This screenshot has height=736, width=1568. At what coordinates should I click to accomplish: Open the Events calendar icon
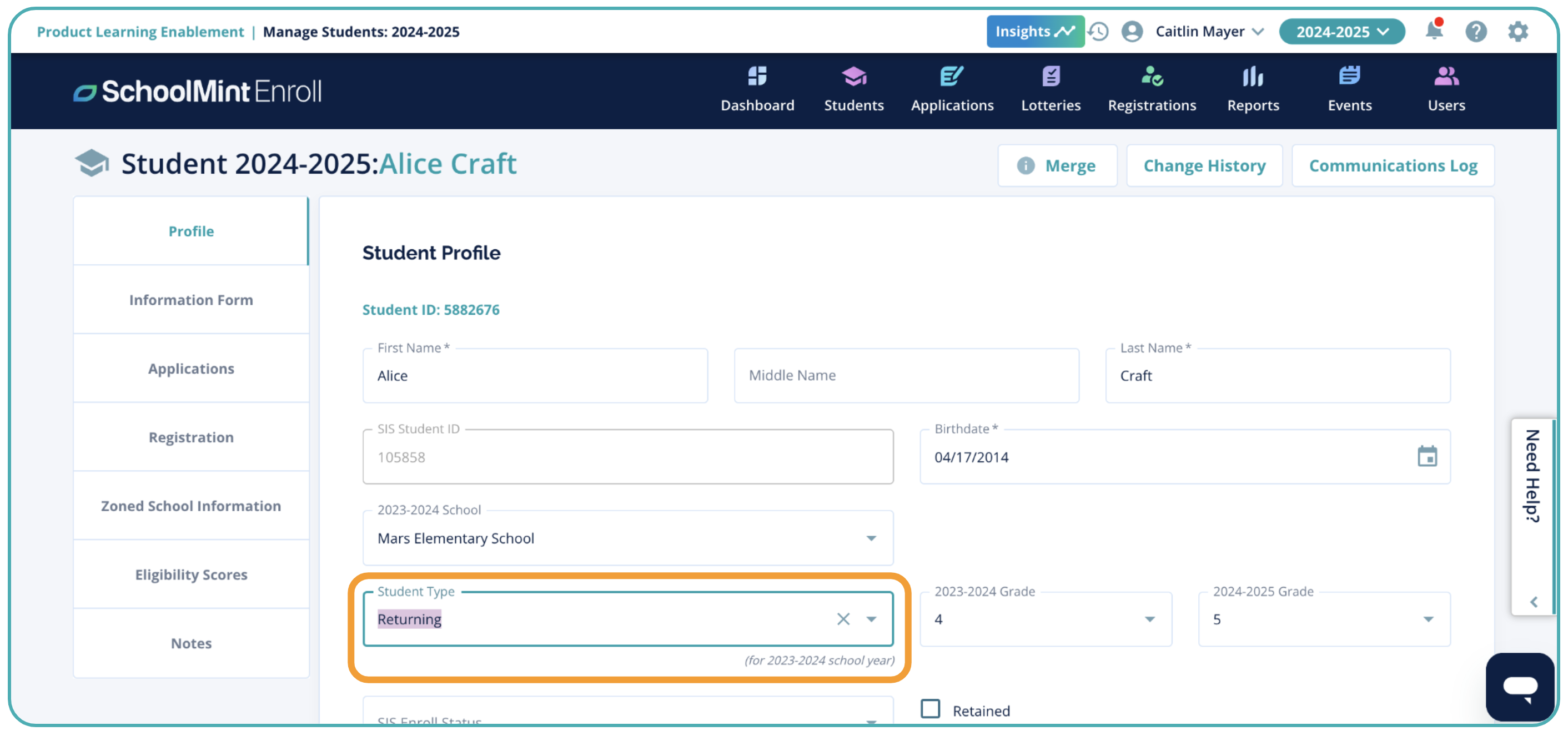[1349, 77]
